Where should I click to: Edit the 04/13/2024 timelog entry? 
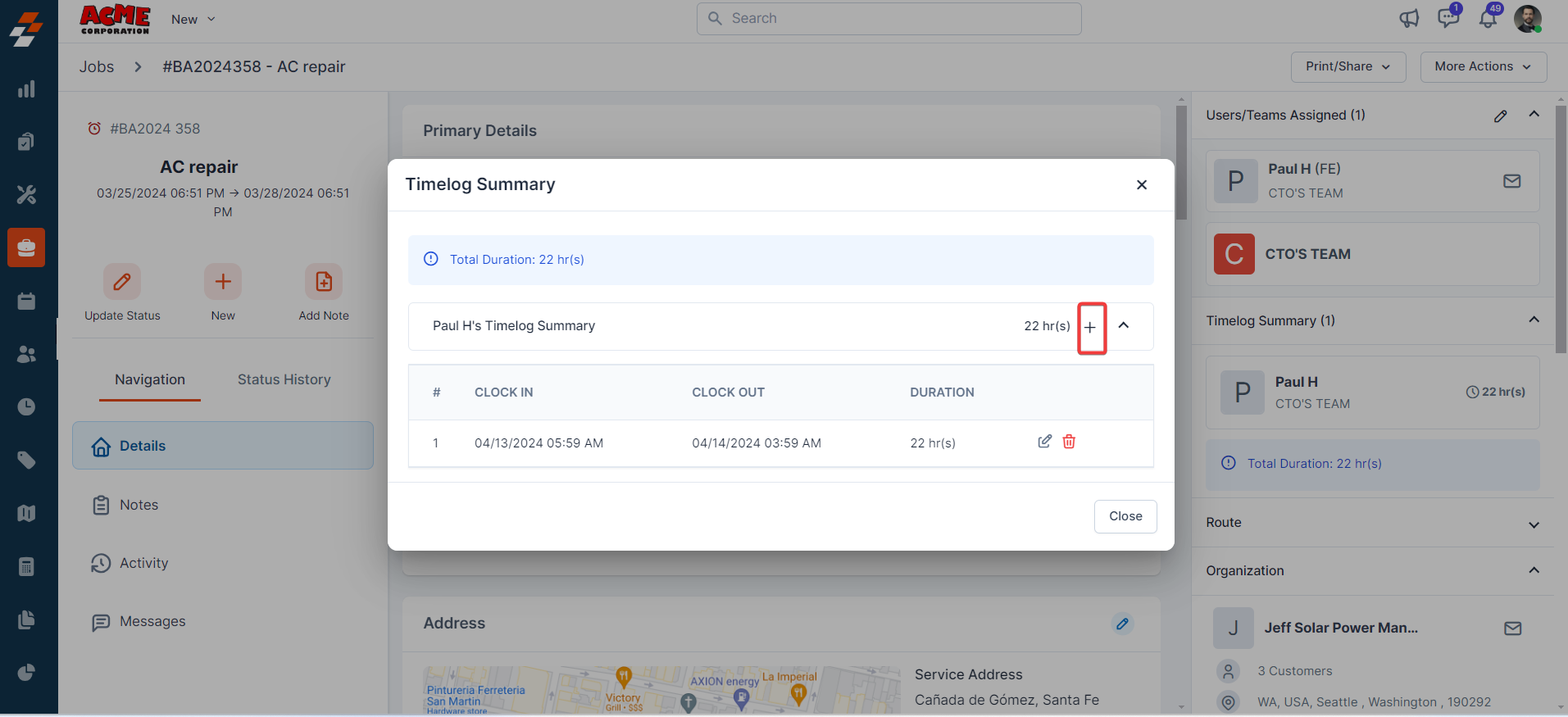[x=1044, y=442]
